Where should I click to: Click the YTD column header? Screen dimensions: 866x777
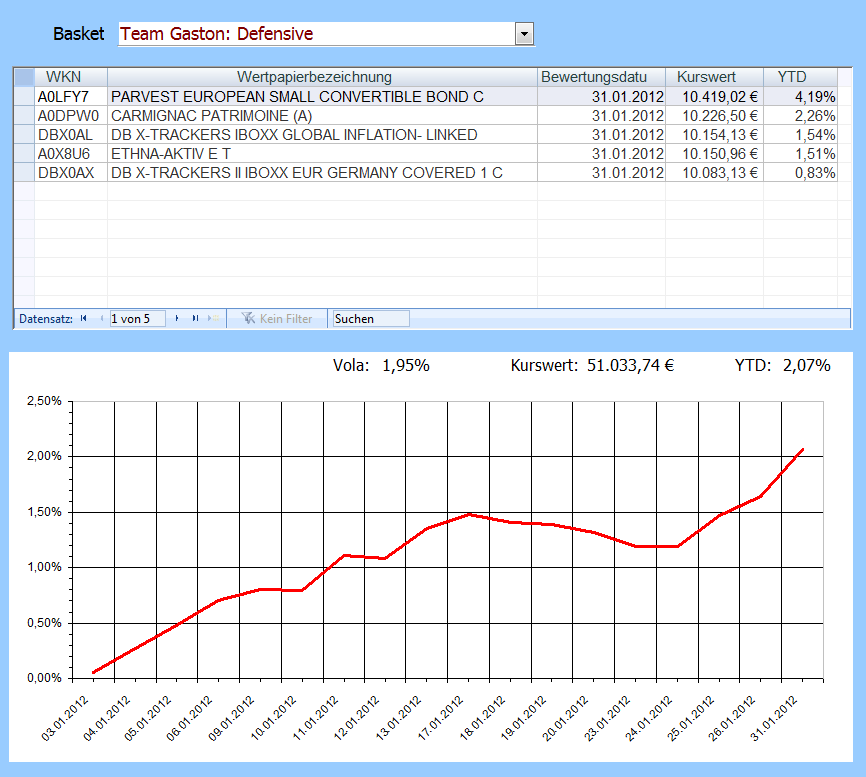[792, 77]
